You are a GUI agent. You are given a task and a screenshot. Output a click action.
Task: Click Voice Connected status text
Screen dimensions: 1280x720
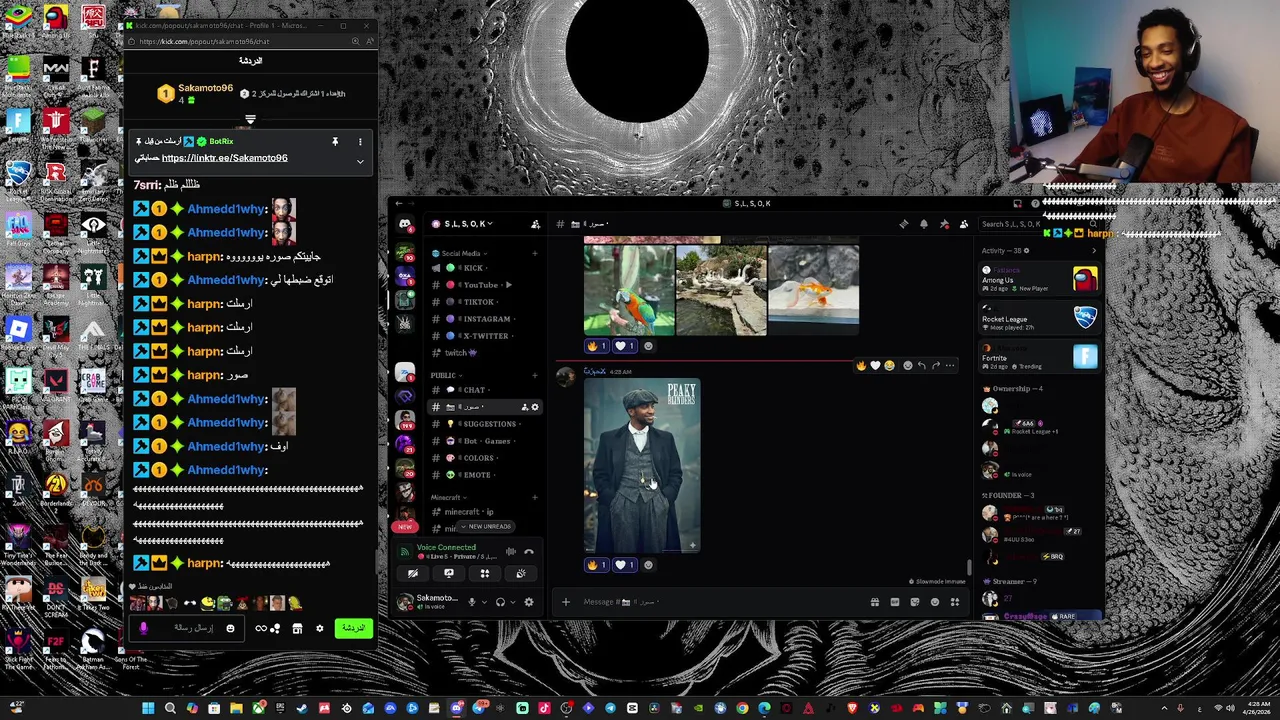tap(446, 547)
